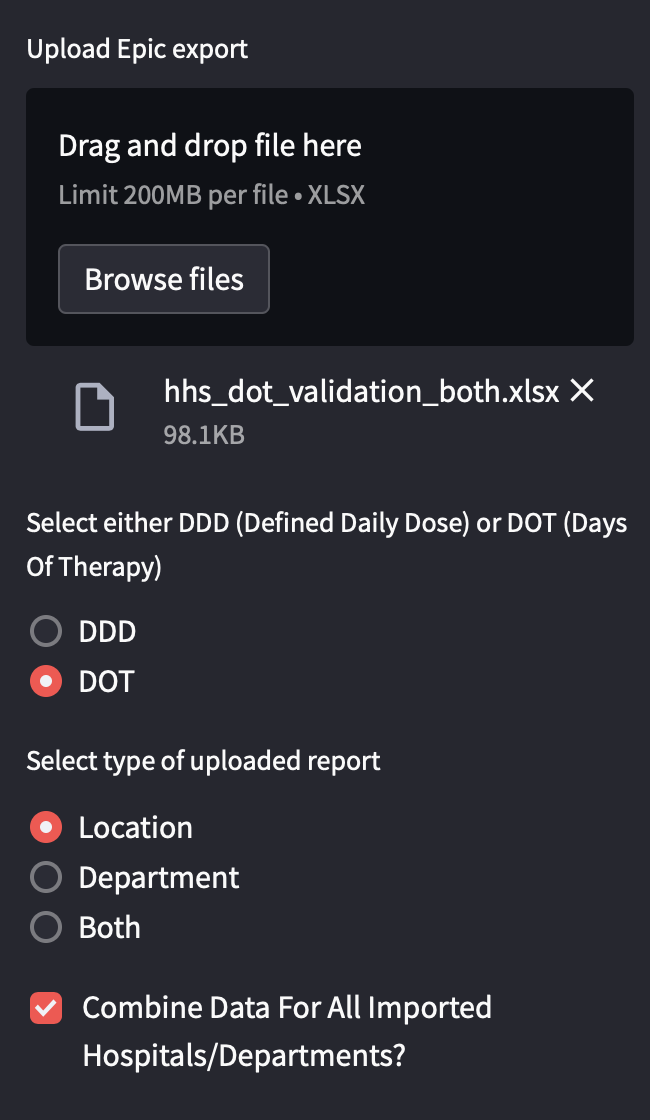Image resolution: width=650 pixels, height=1120 pixels.
Task: Click Browse files to pick an XLSX
Action: (163, 279)
